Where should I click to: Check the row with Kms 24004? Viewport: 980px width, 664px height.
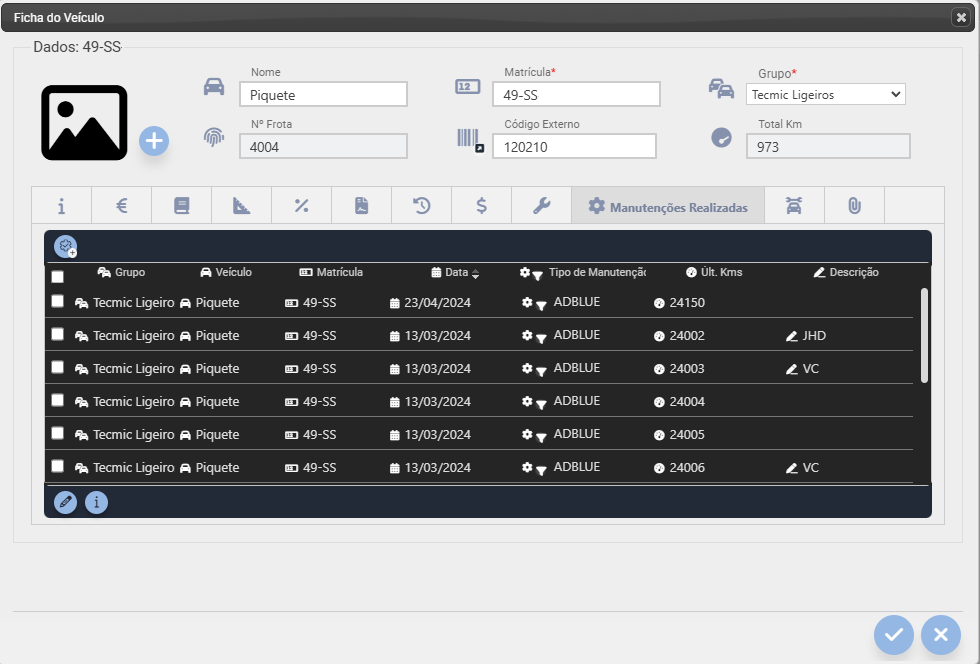58,400
